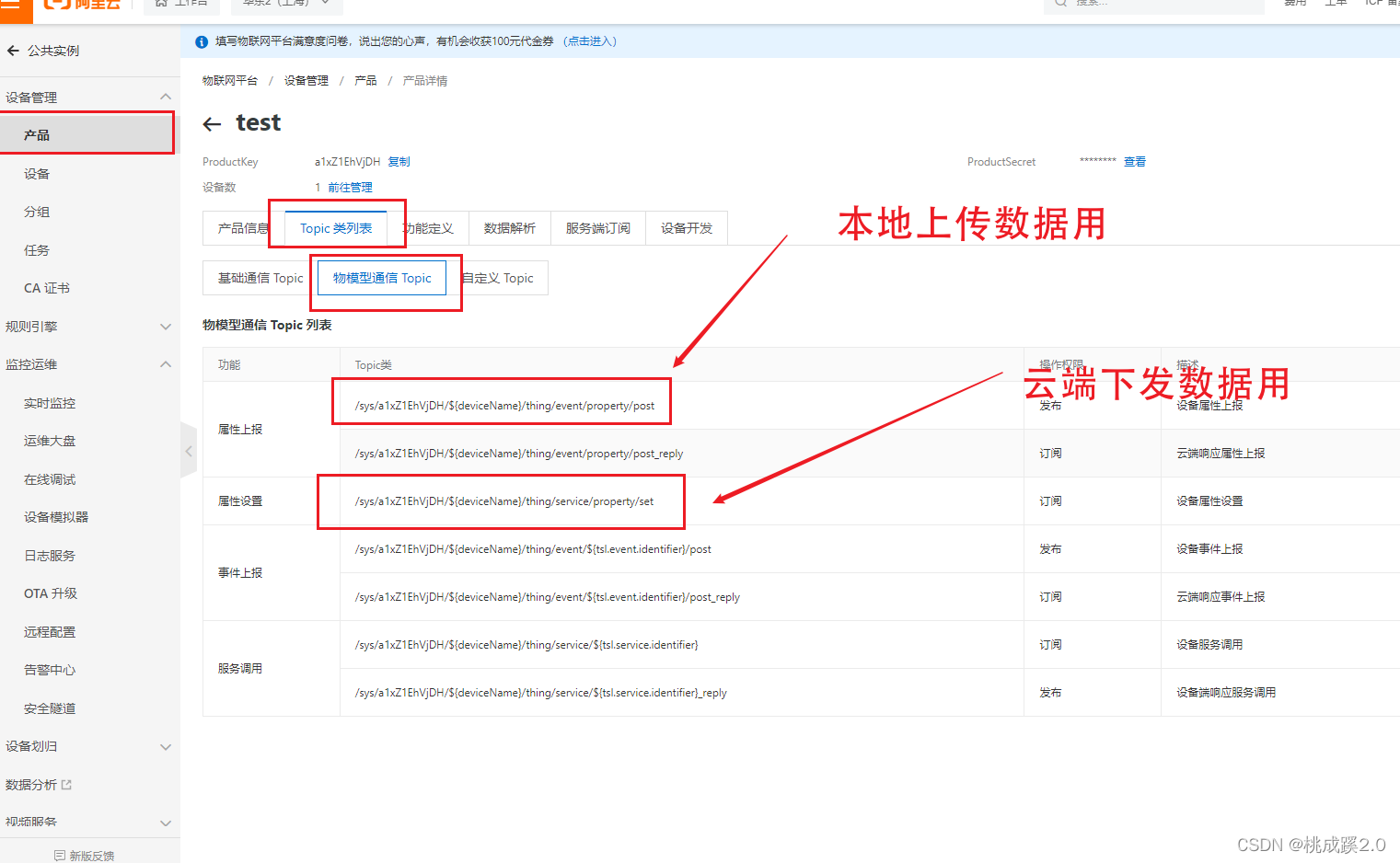Go to OTA 升级 in the sidebar

click(x=51, y=593)
